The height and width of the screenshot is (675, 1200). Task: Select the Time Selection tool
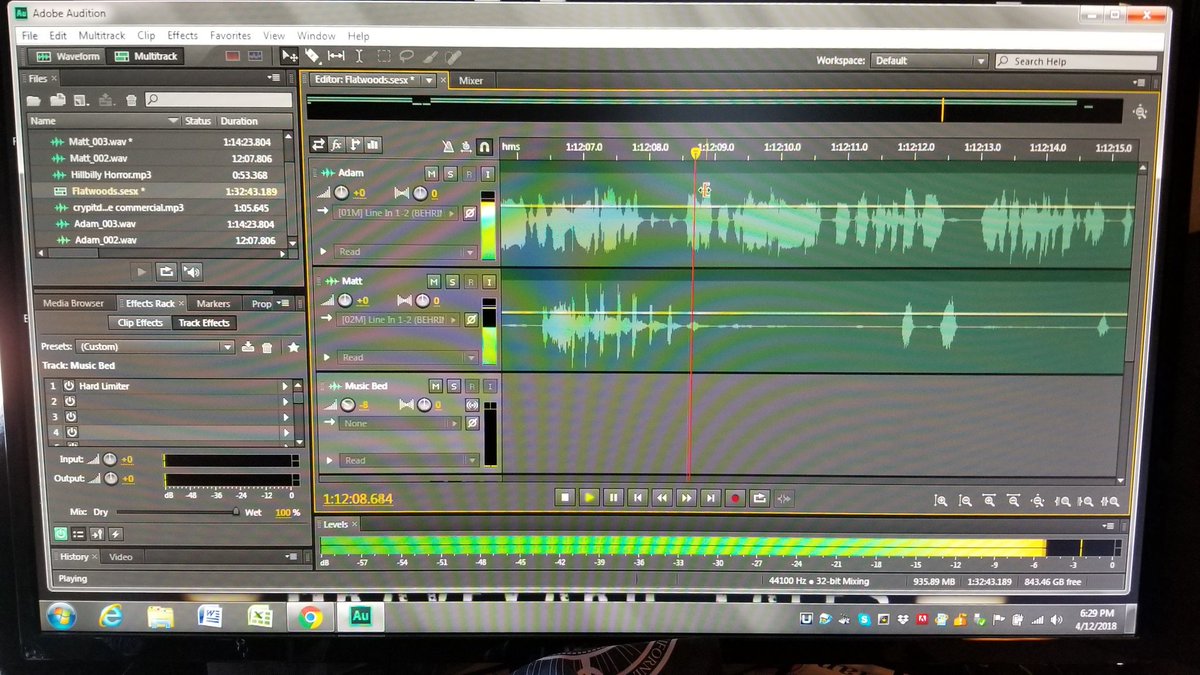[x=358, y=56]
